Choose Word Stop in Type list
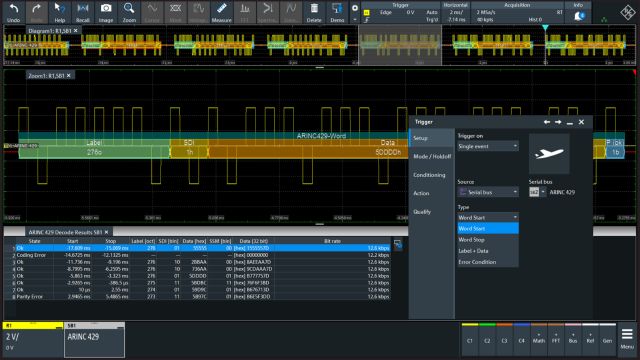Image resolution: width=640 pixels, height=360 pixels. (488, 240)
